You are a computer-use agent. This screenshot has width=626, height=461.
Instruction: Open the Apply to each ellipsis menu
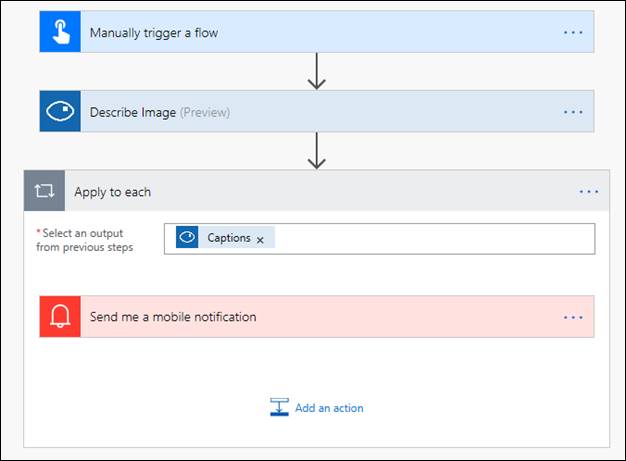point(588,191)
